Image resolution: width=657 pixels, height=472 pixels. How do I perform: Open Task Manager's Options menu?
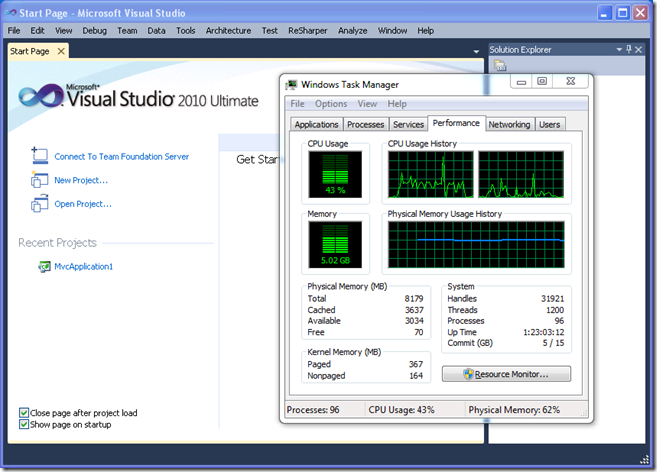[331, 104]
